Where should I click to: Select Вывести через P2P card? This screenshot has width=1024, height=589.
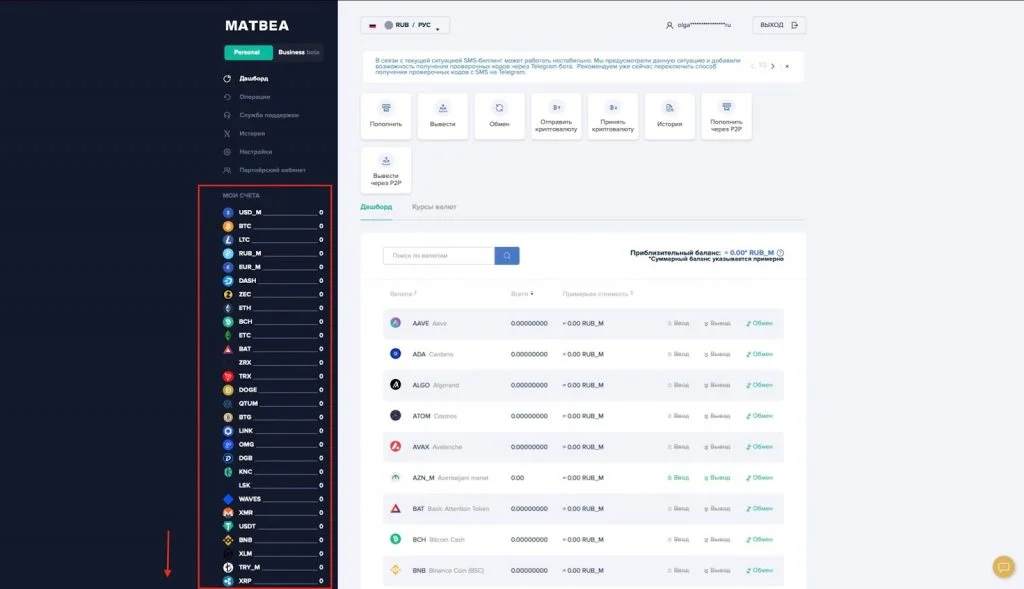tap(386, 170)
